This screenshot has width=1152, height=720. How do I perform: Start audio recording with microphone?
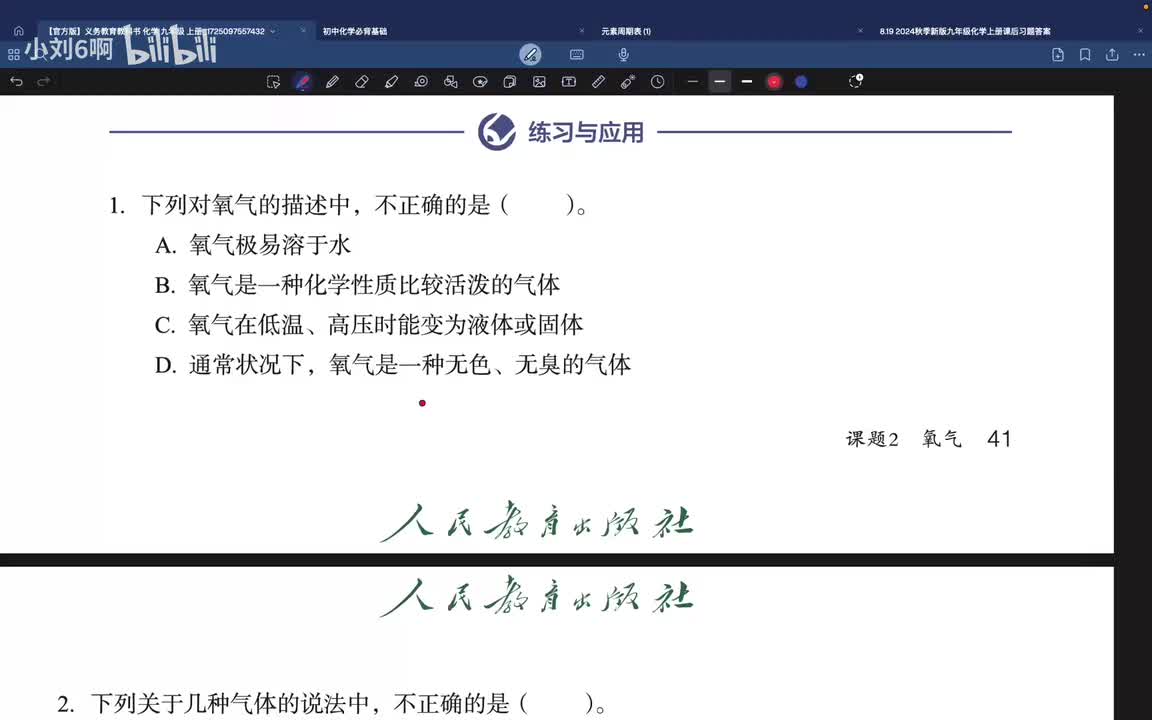(x=623, y=54)
